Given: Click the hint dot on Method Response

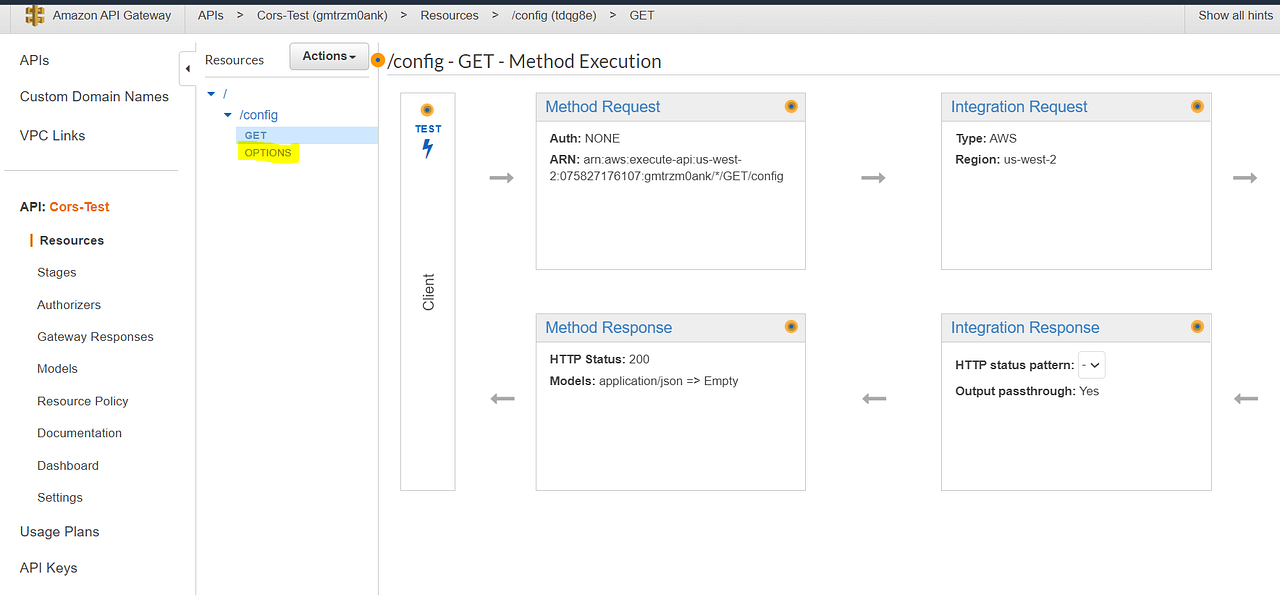Looking at the screenshot, I should (x=791, y=327).
